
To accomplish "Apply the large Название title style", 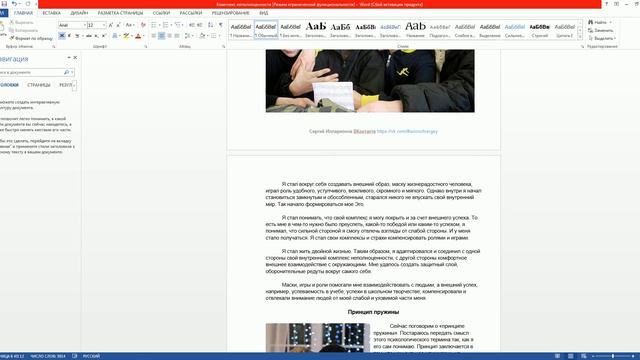I will pos(415,29).
